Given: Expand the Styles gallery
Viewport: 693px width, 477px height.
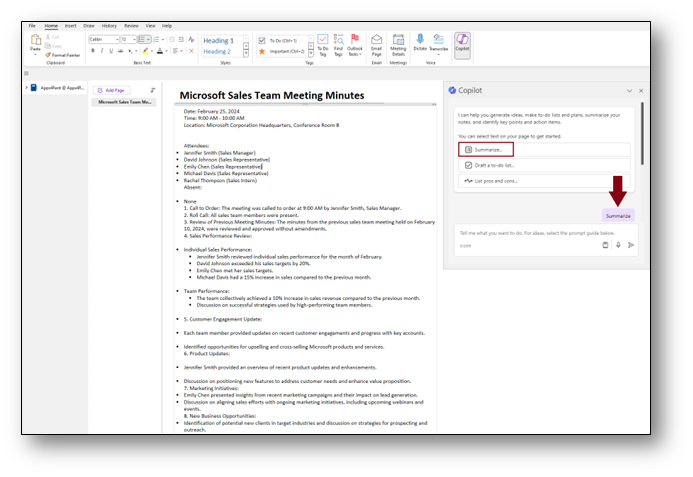Looking at the screenshot, I should click(x=246, y=54).
